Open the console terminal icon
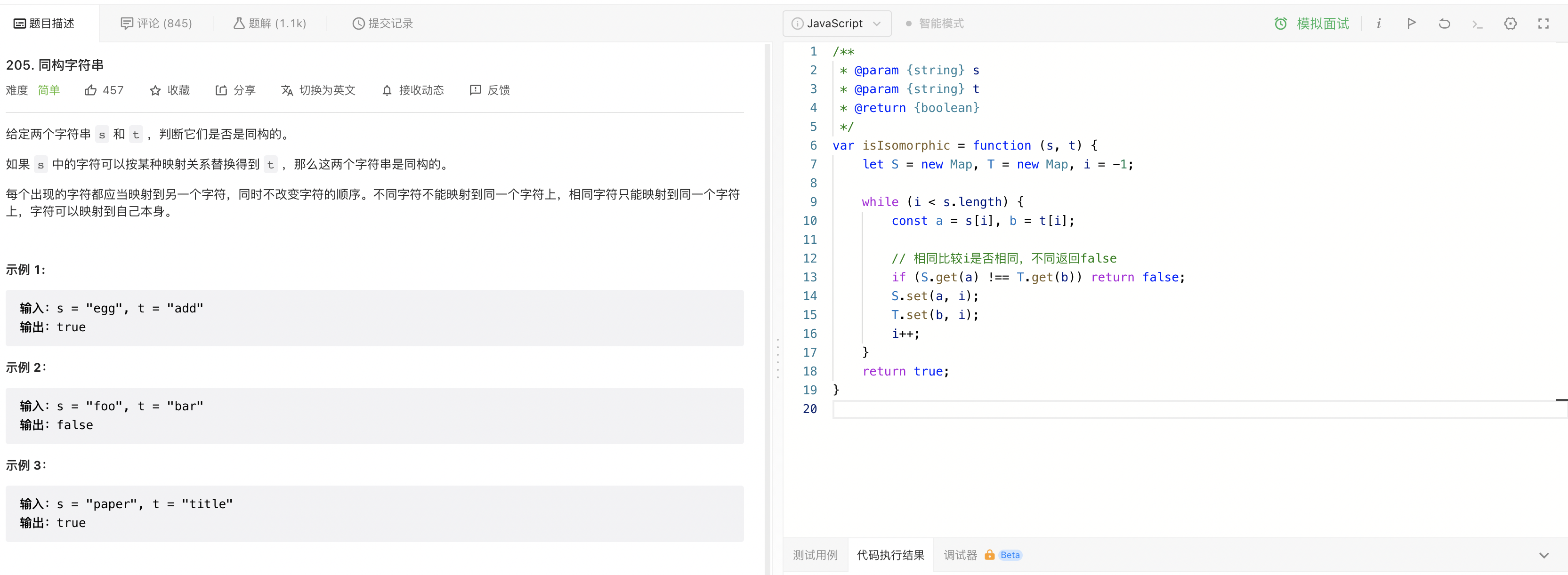The width and height of the screenshot is (1568, 575). pos(1477,24)
